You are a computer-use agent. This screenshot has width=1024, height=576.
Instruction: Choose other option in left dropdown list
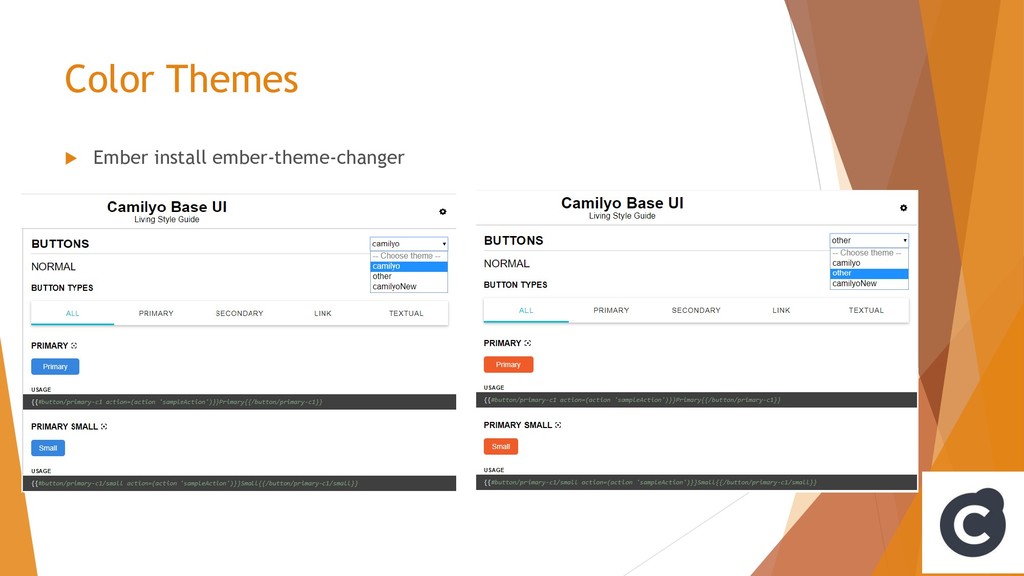coord(409,276)
